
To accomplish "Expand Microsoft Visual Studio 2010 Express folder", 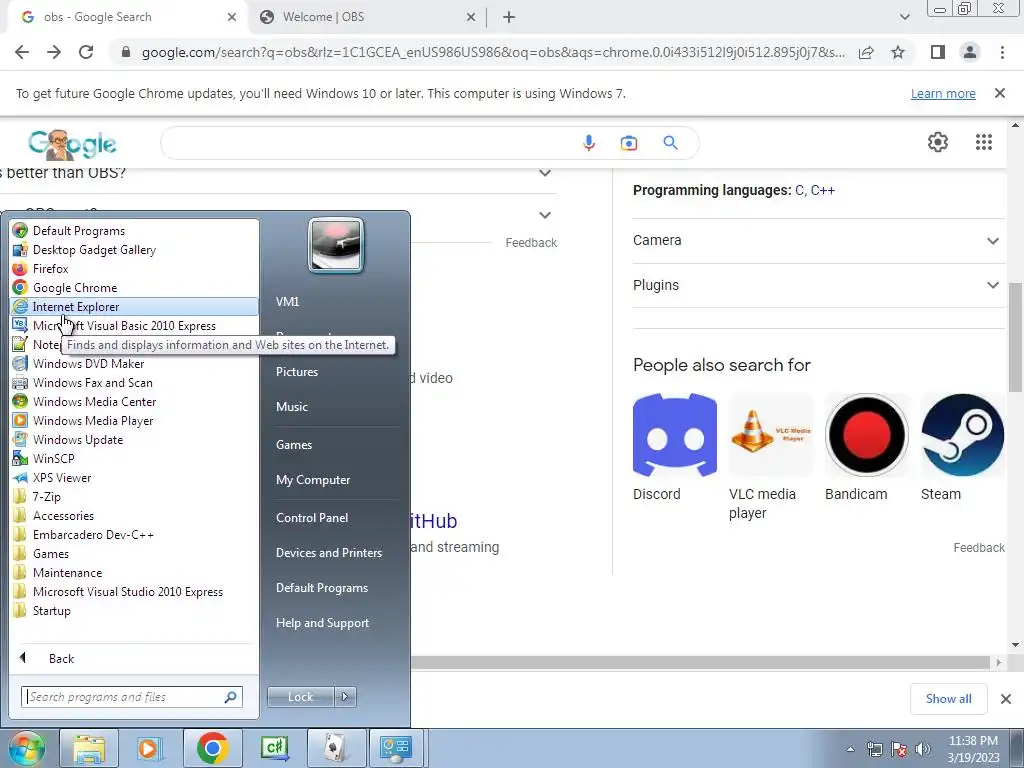I will point(134,591).
